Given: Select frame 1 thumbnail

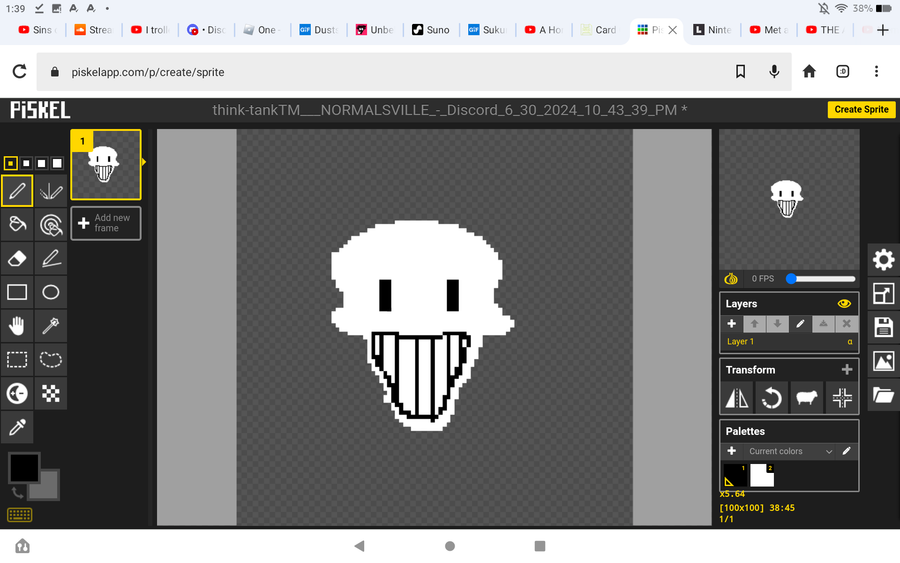Looking at the screenshot, I should 106,165.
